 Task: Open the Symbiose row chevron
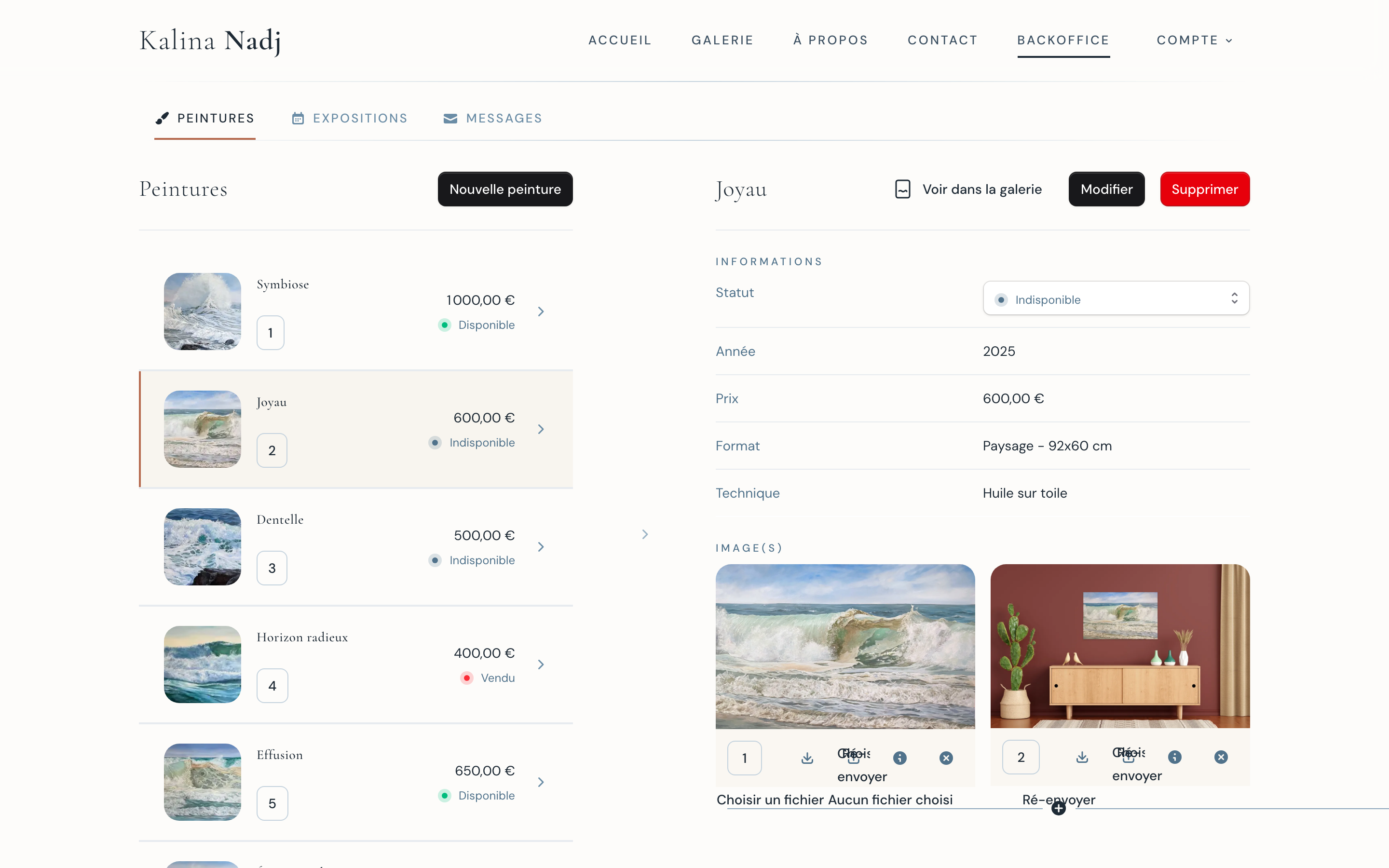tap(541, 311)
